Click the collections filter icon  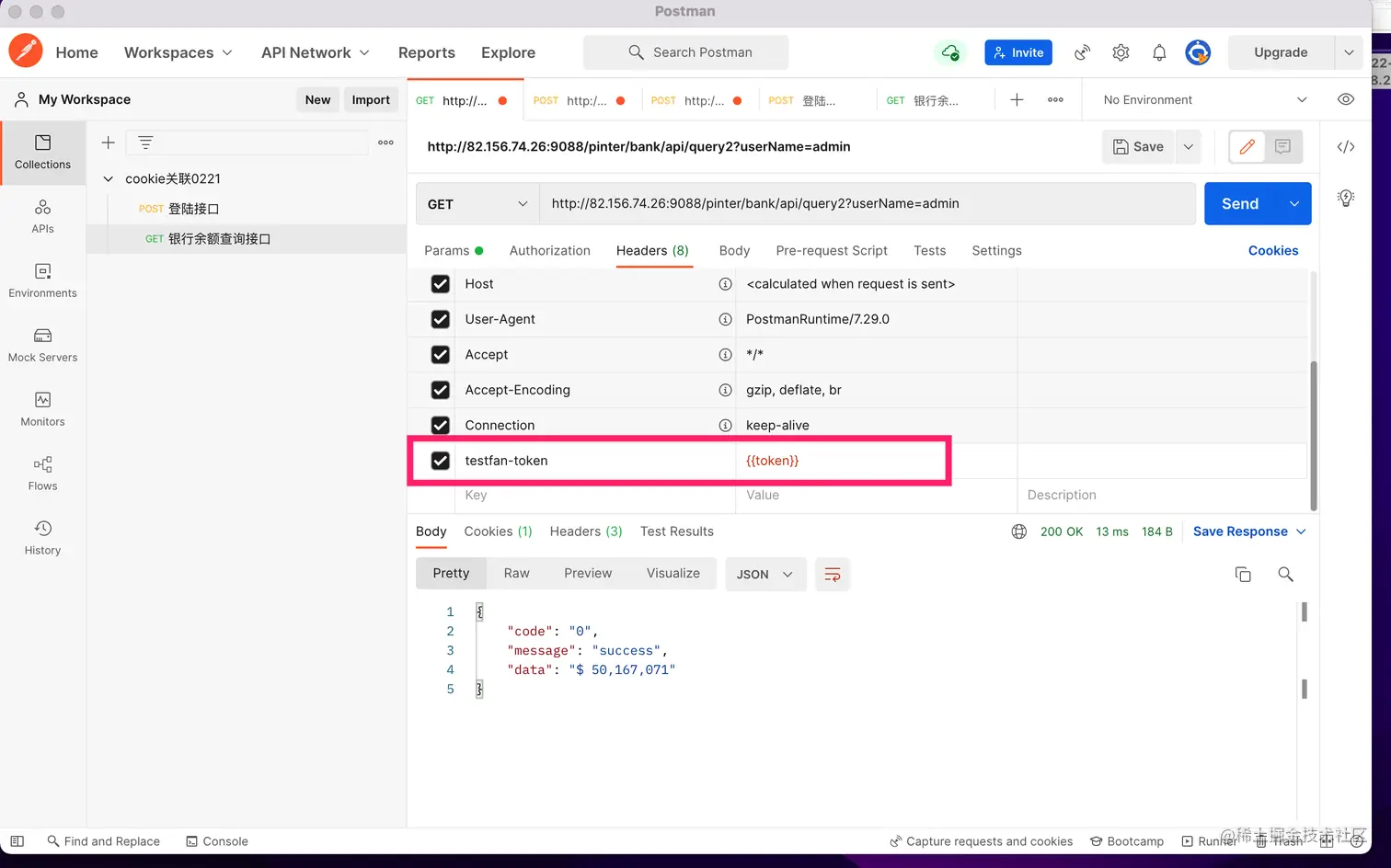145,143
